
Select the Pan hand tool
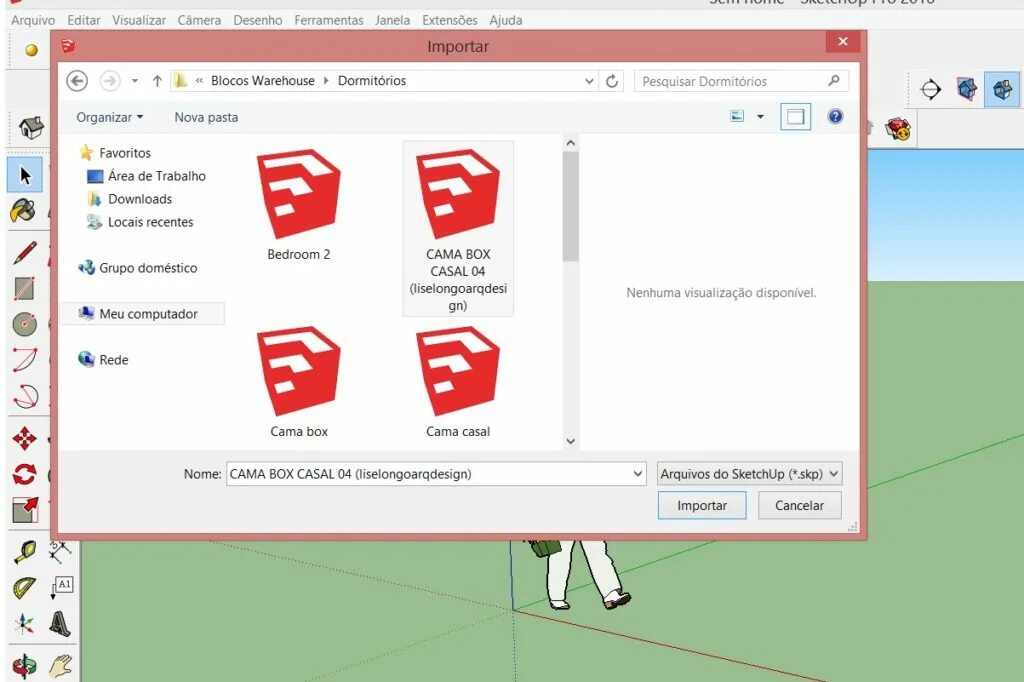(60, 665)
